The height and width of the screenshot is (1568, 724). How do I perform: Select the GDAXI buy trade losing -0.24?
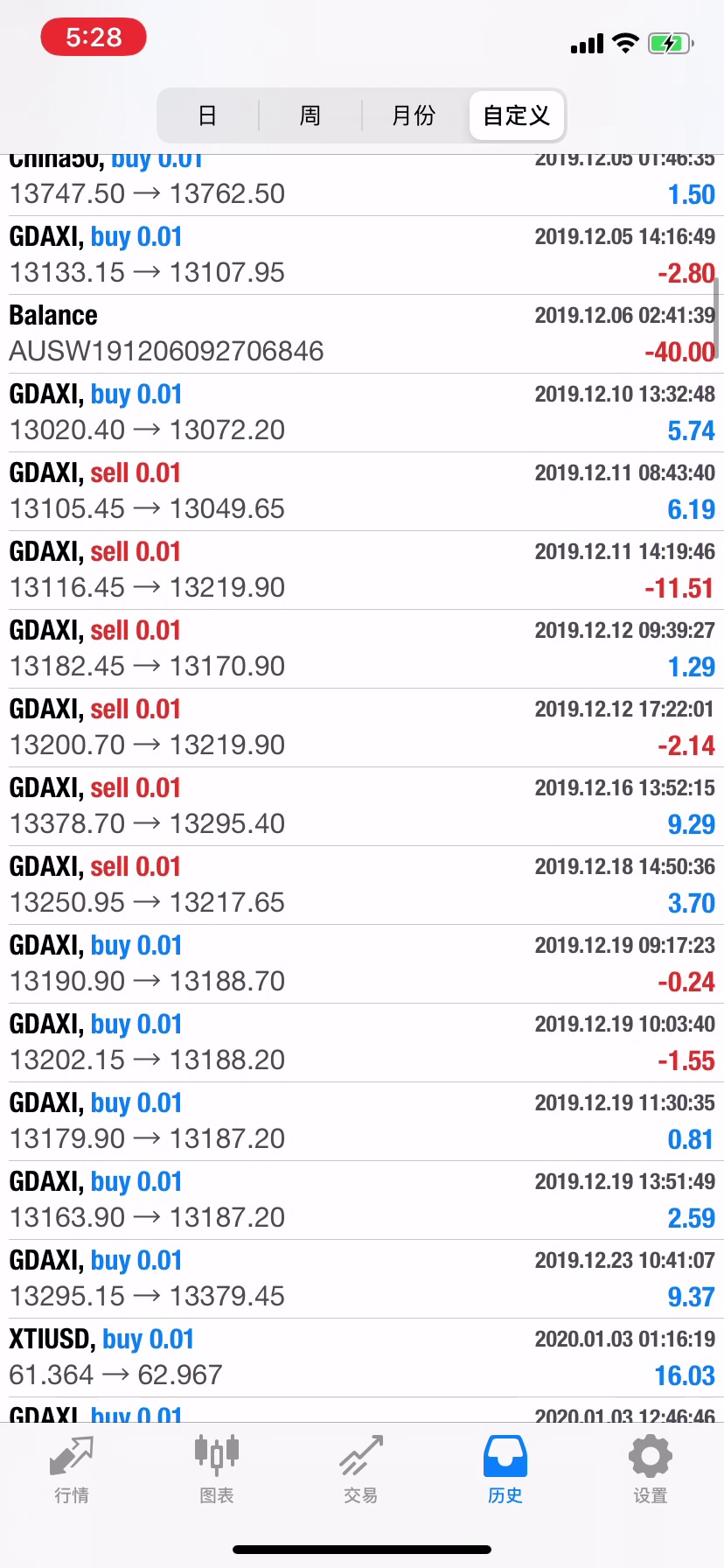(x=362, y=964)
